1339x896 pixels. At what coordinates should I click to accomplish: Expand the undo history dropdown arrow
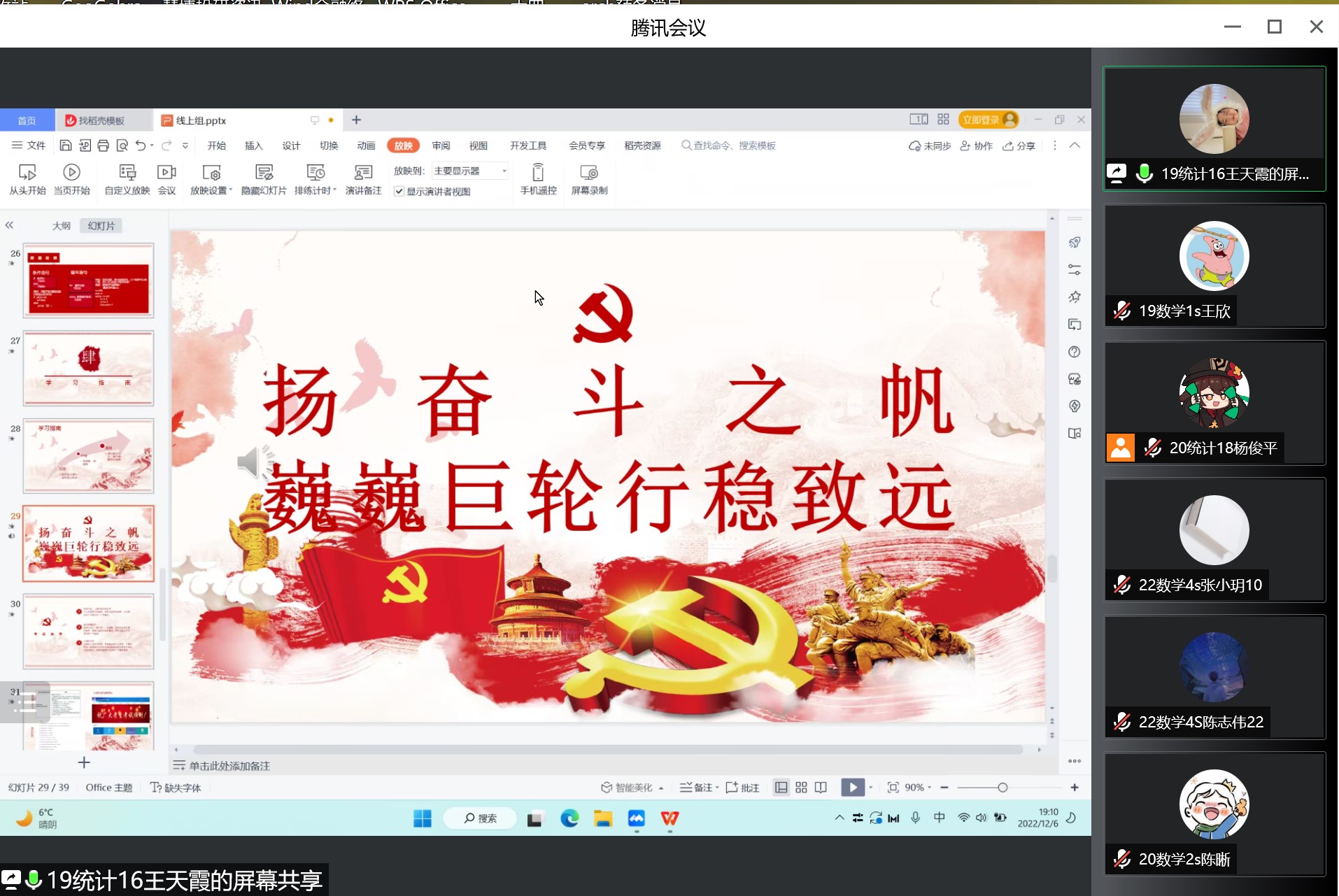point(152,145)
